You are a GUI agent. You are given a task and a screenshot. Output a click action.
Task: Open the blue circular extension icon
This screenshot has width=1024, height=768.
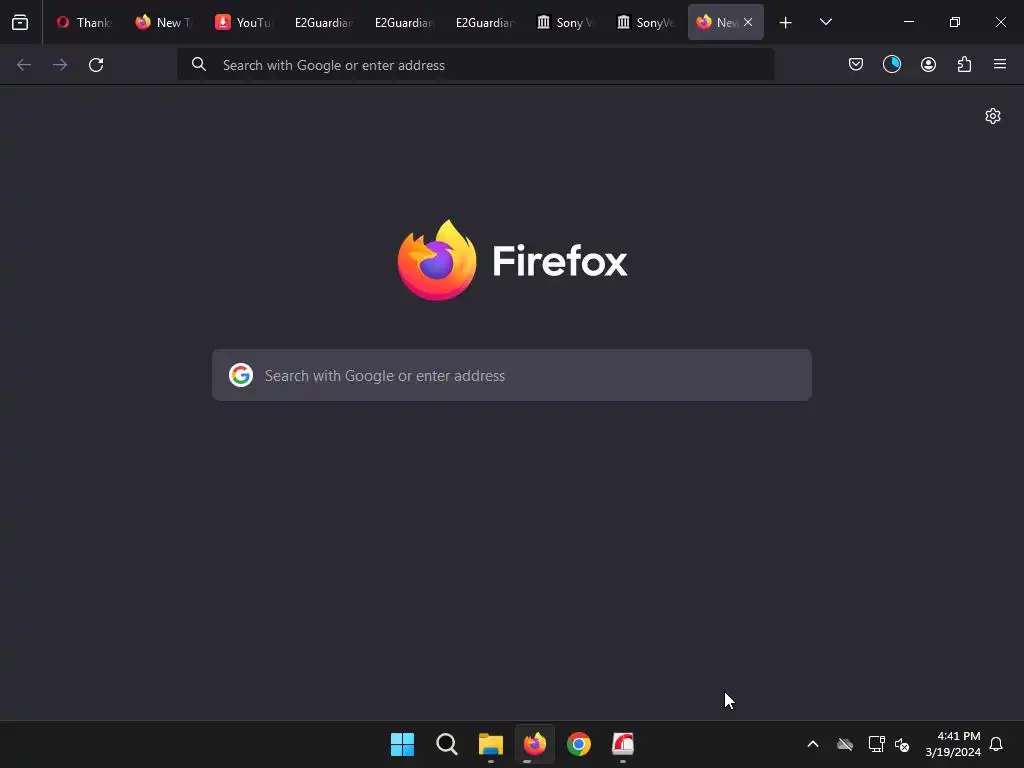892,64
